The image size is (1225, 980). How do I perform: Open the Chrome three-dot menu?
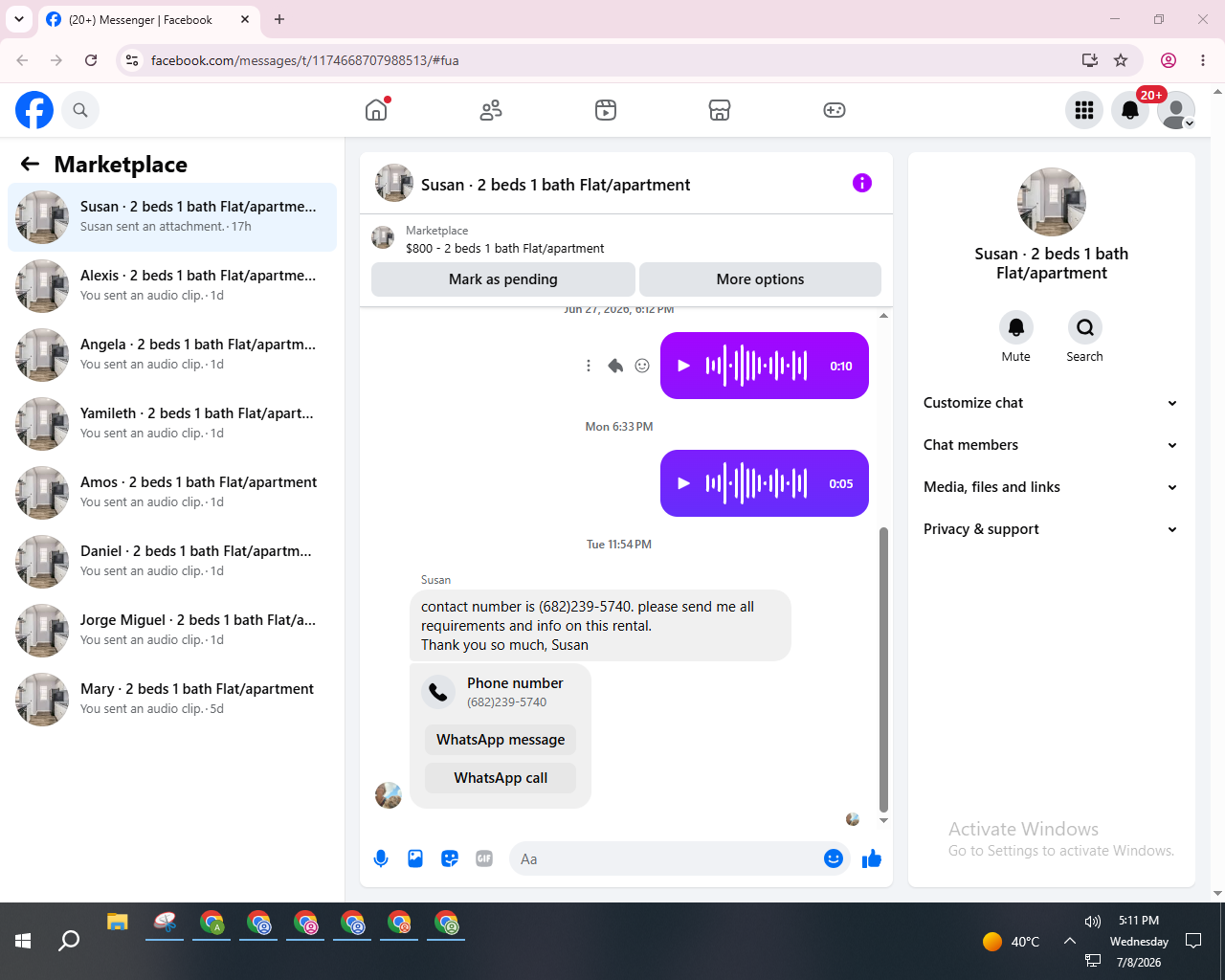click(x=1203, y=60)
